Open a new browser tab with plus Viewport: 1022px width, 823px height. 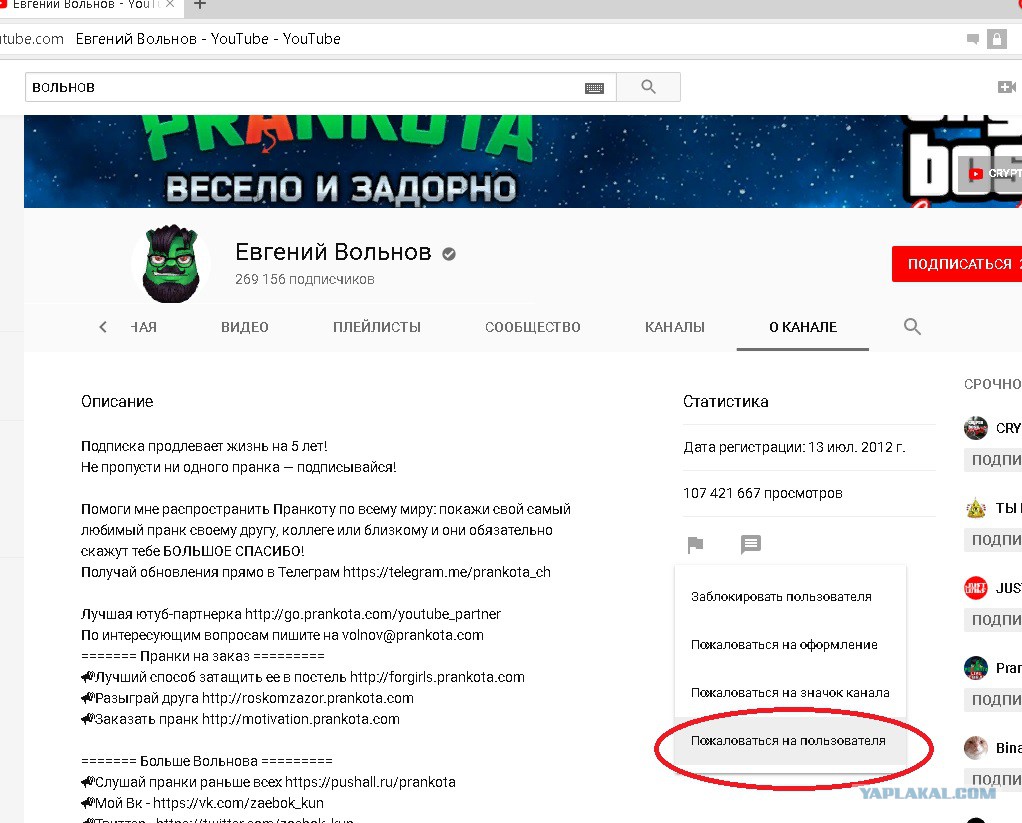pyautogui.click(x=200, y=5)
